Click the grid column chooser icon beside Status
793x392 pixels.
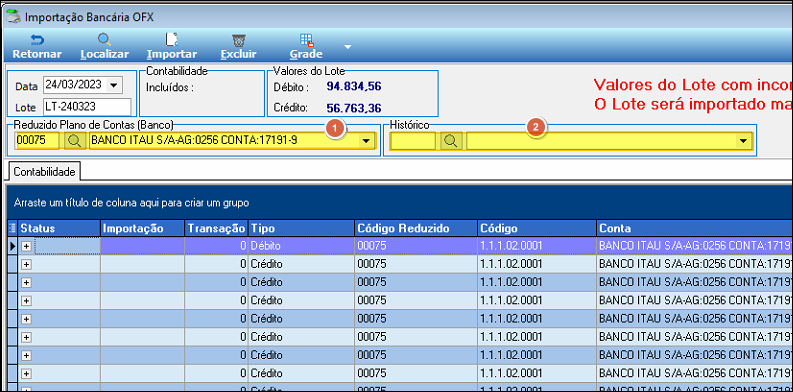[x=13, y=229]
